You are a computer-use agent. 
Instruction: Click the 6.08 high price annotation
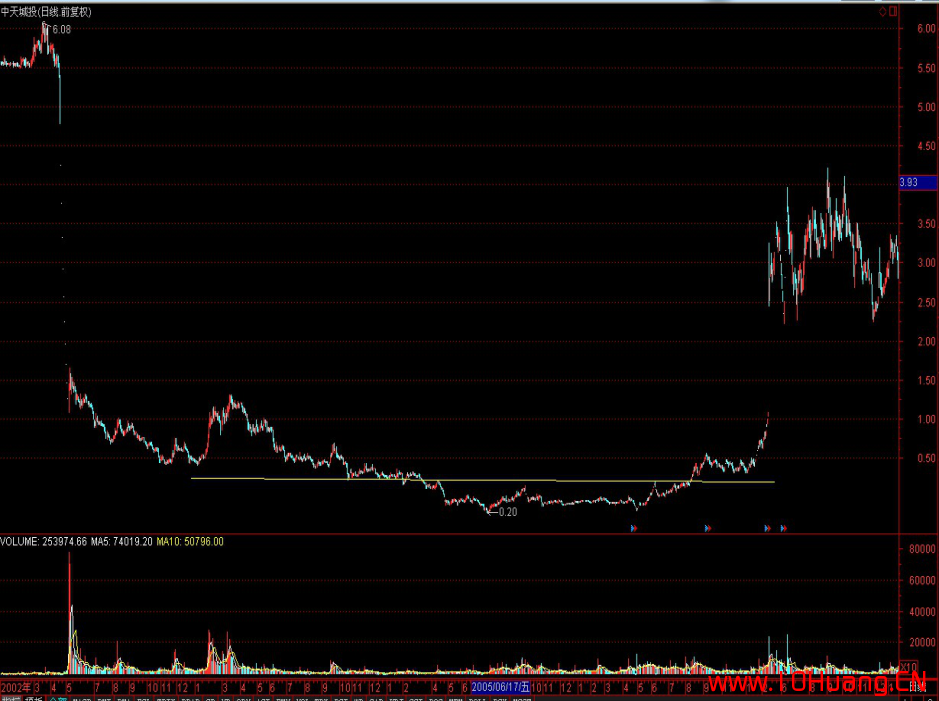62,29
